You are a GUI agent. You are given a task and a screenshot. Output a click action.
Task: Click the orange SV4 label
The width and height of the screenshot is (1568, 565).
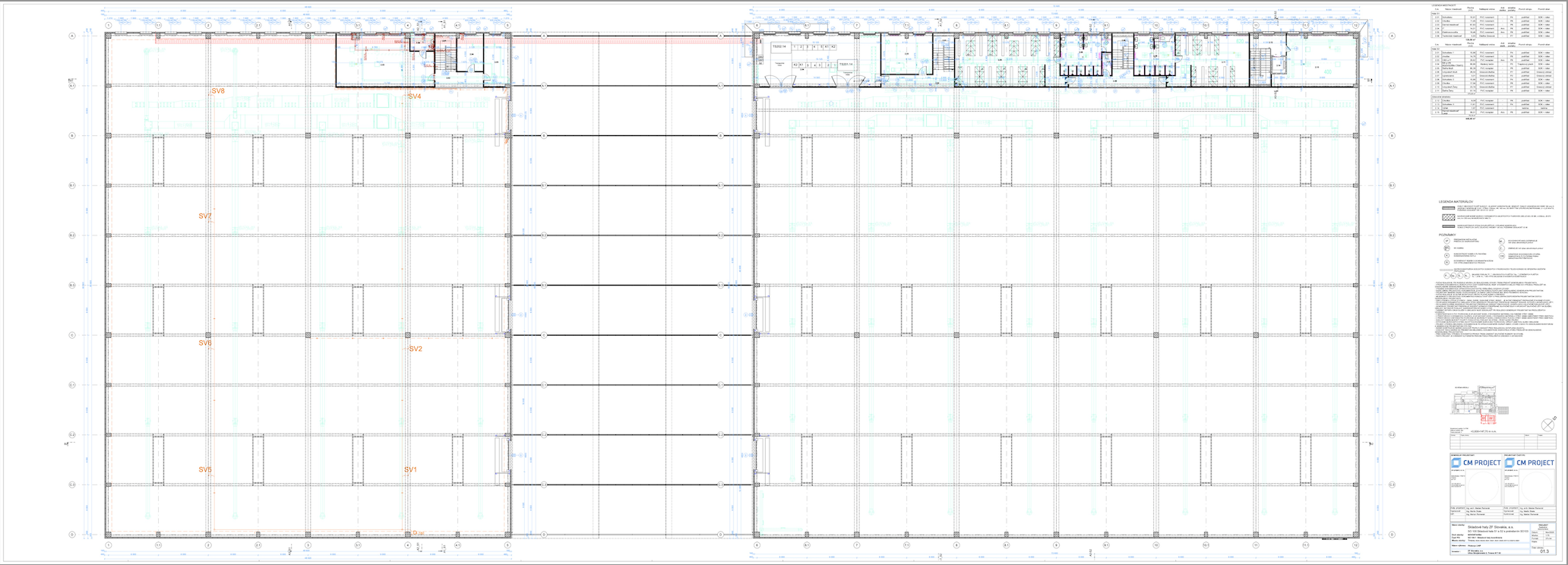414,96
